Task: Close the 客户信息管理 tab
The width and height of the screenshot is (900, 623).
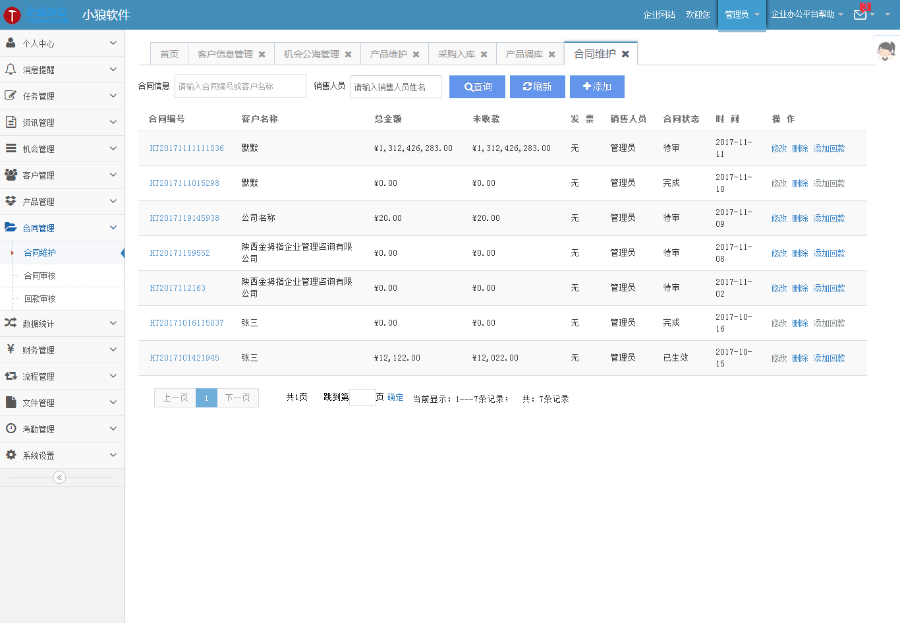Action: click(262, 55)
